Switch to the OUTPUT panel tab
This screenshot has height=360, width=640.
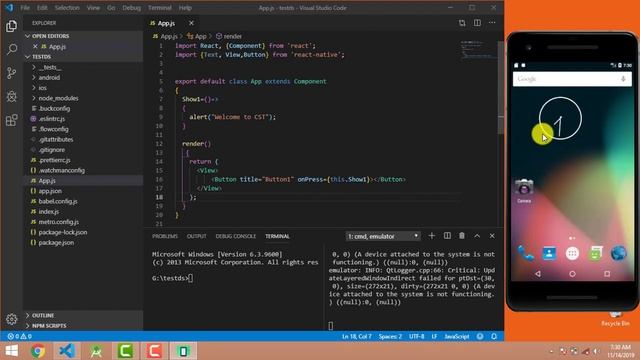click(x=196, y=236)
